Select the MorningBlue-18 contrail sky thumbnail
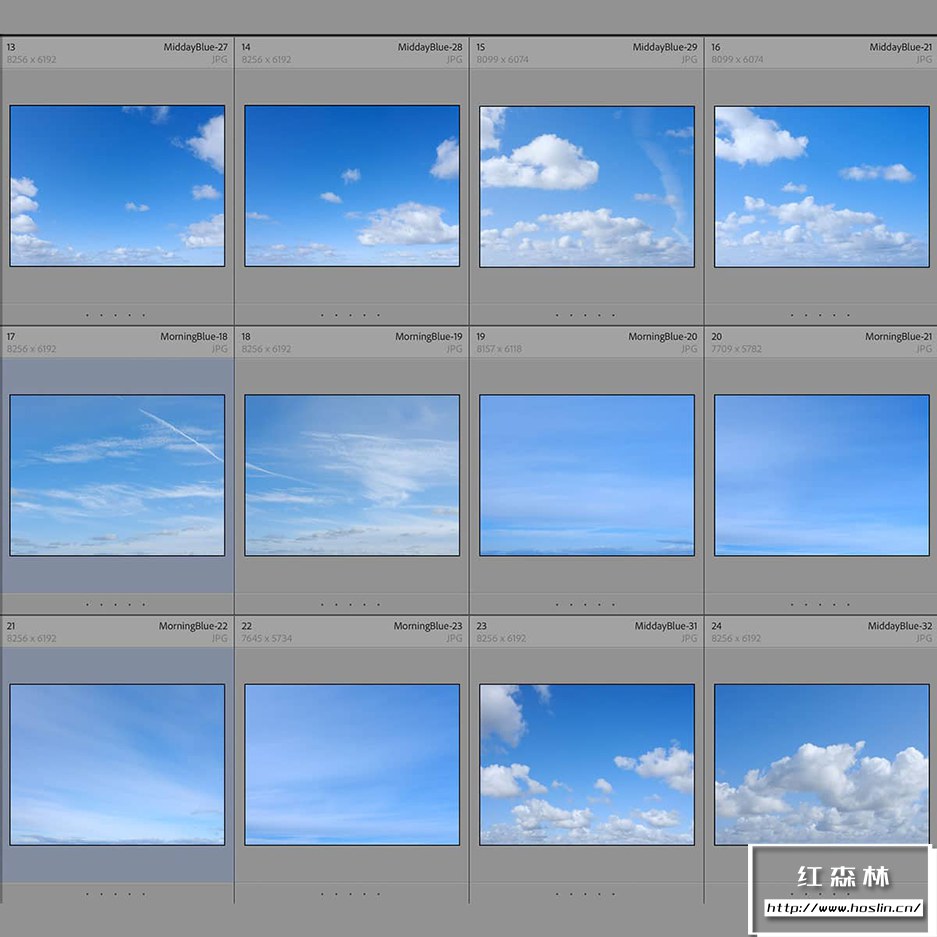The height and width of the screenshot is (937, 937). tap(117, 475)
